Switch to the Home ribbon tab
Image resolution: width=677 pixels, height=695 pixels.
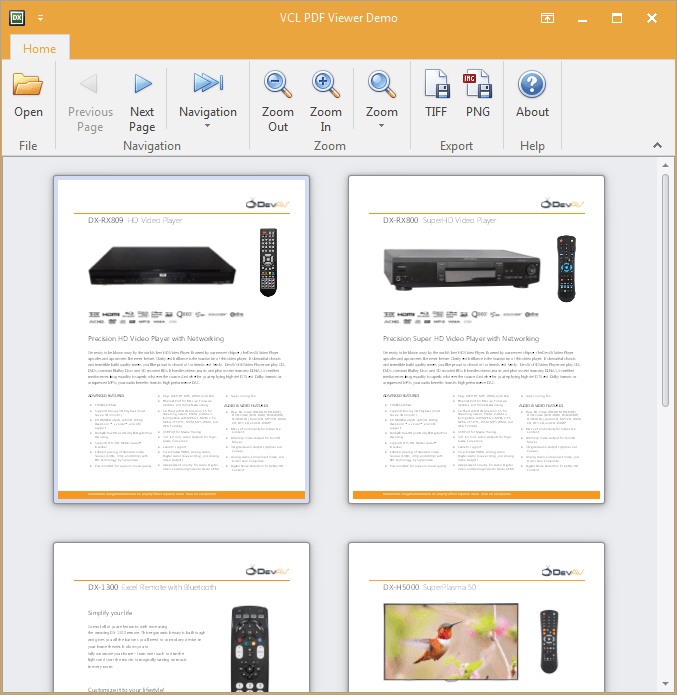(x=40, y=49)
